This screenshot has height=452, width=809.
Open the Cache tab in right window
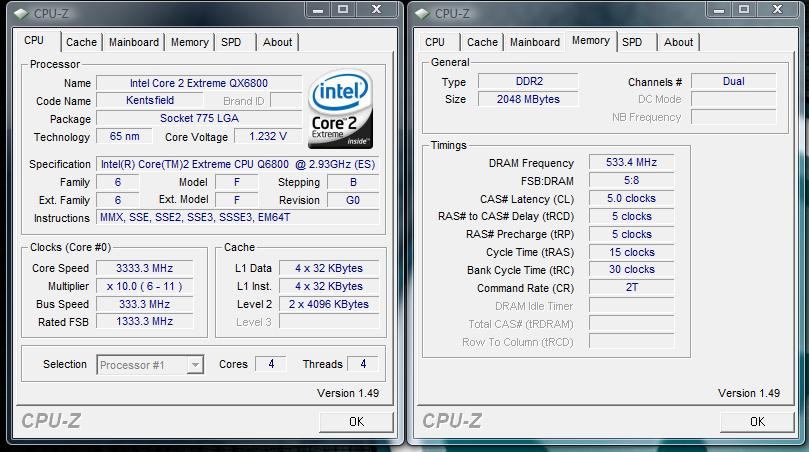(x=482, y=42)
